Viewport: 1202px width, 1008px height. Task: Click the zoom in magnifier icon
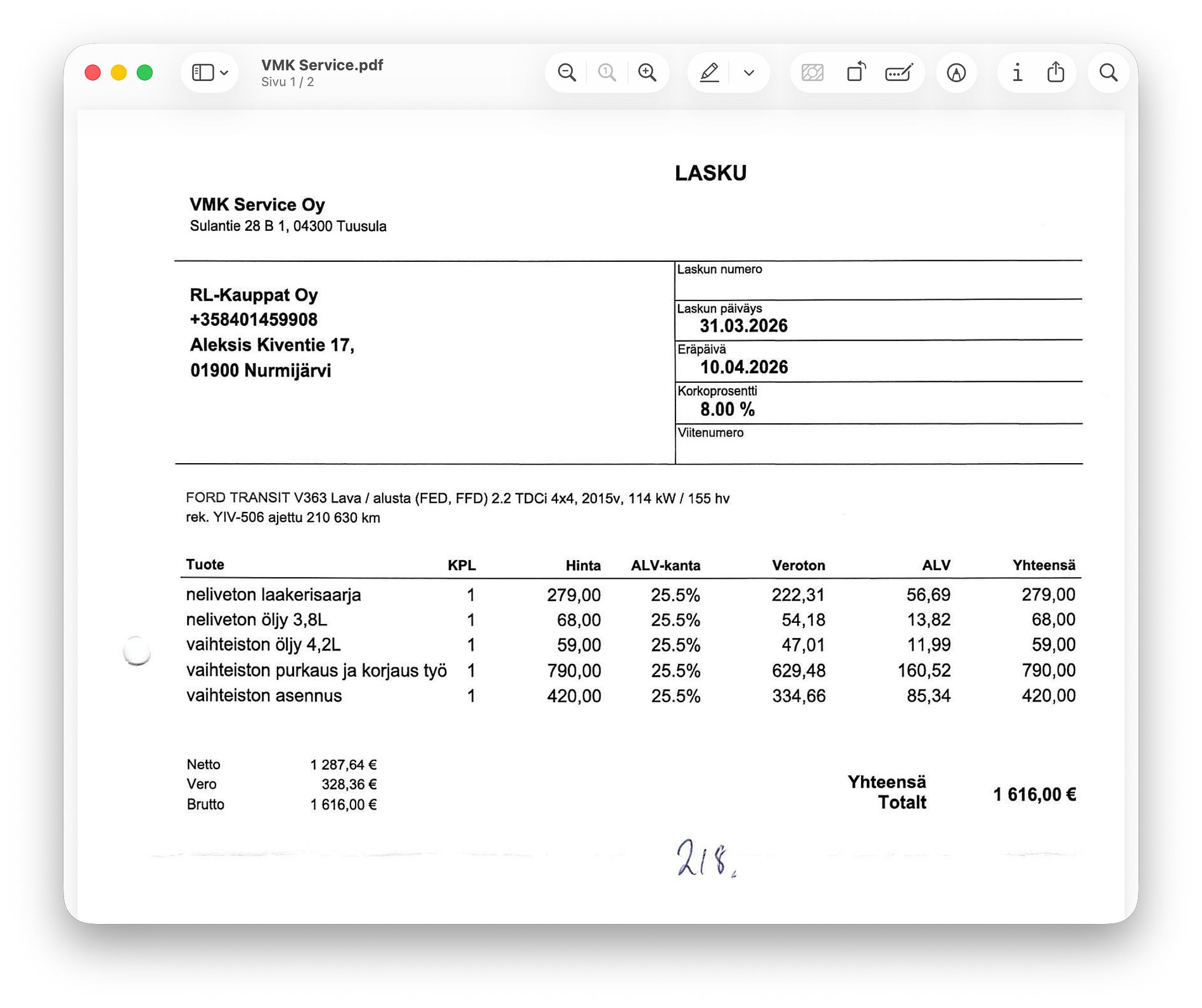pyautogui.click(x=647, y=73)
